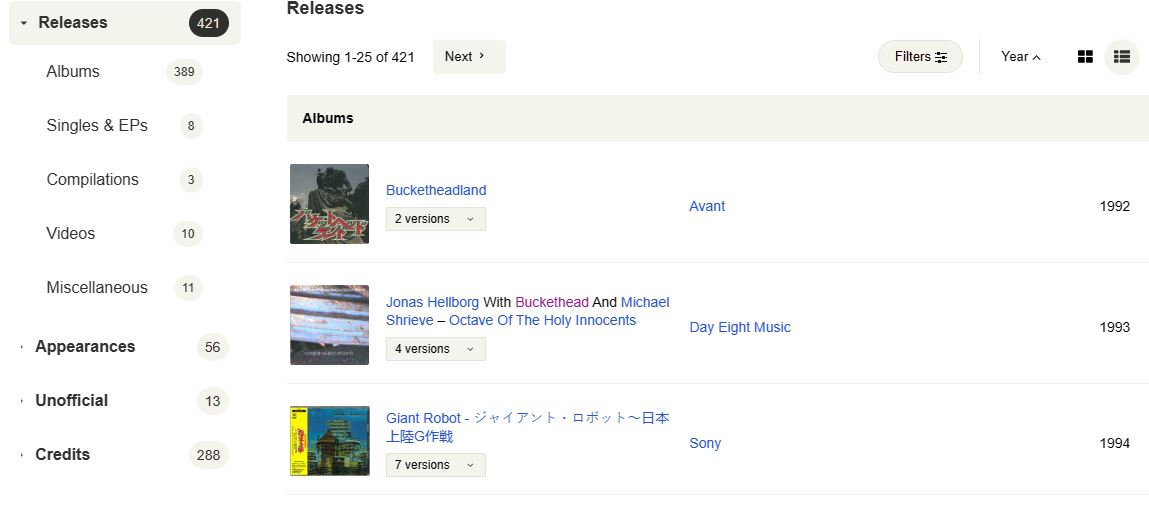
Task: Expand 7 versions dropdown for Giant Robot
Action: (x=435, y=465)
